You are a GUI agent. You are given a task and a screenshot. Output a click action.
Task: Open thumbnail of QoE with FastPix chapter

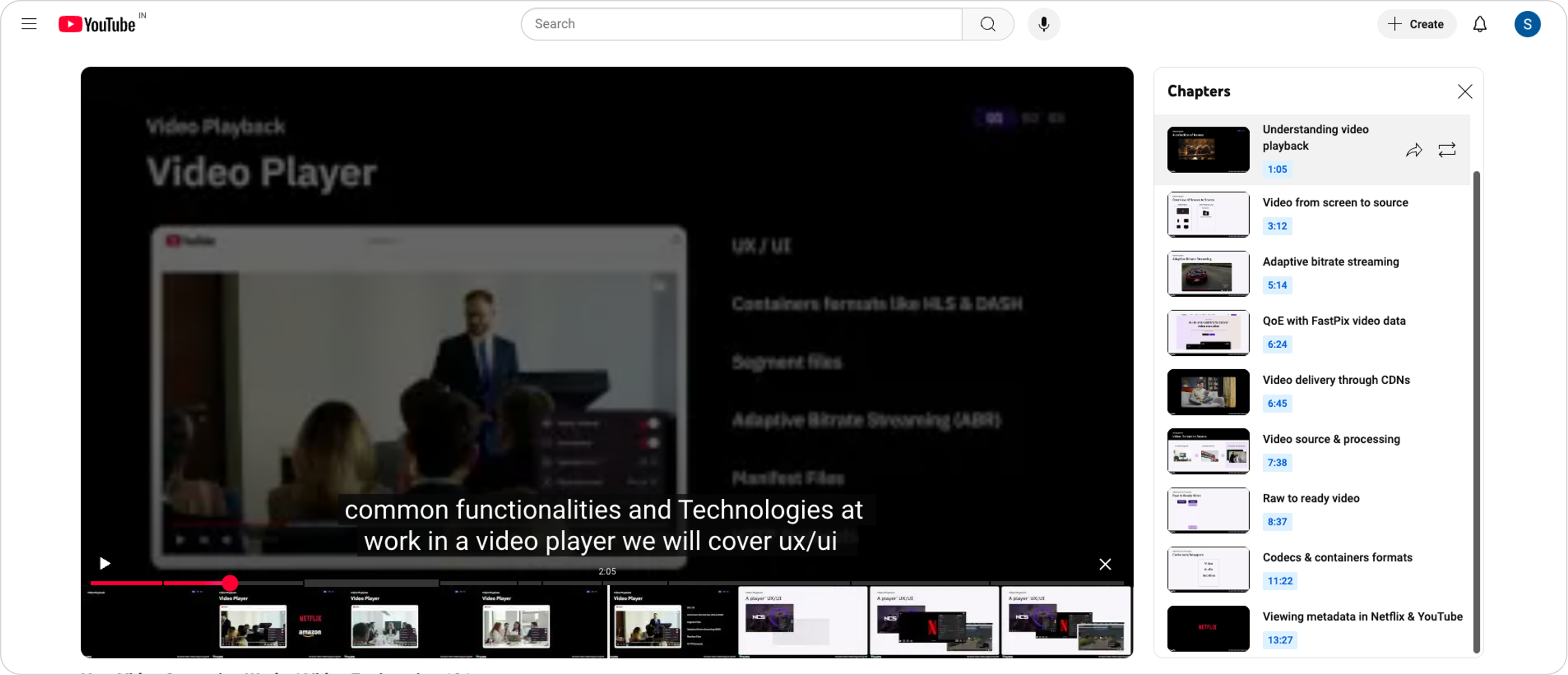point(1208,332)
